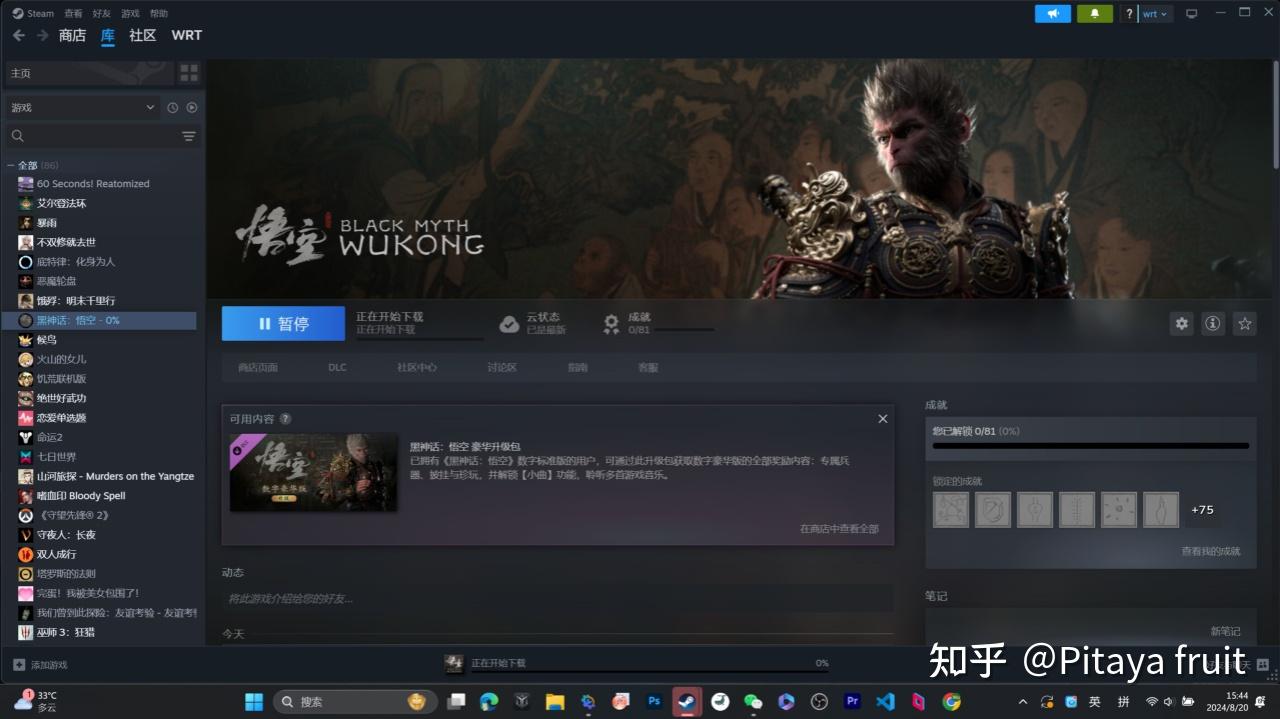
Task: Open the 讨论区 link
Action: tap(502, 367)
